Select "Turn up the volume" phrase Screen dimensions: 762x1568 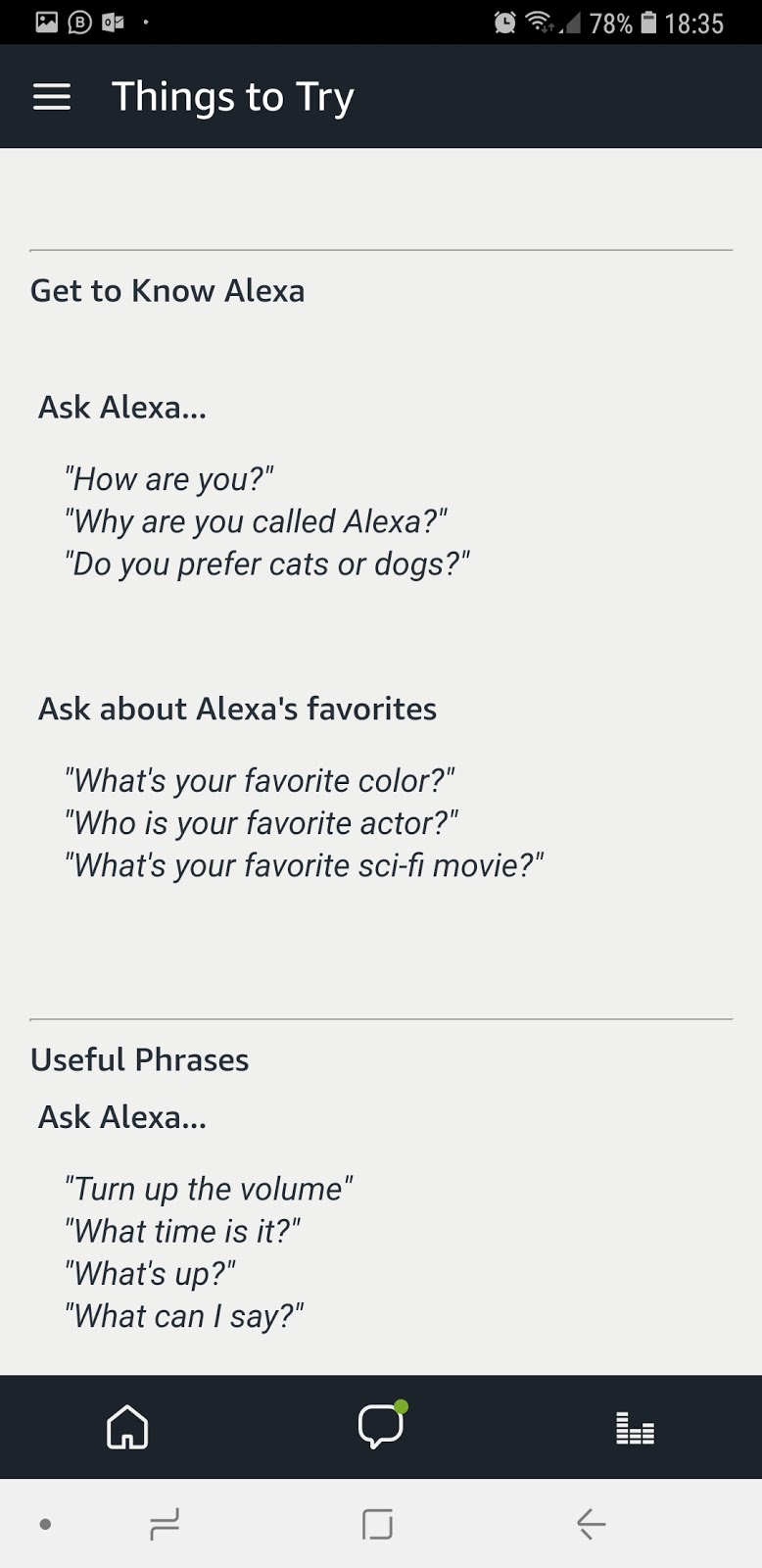(x=209, y=1189)
